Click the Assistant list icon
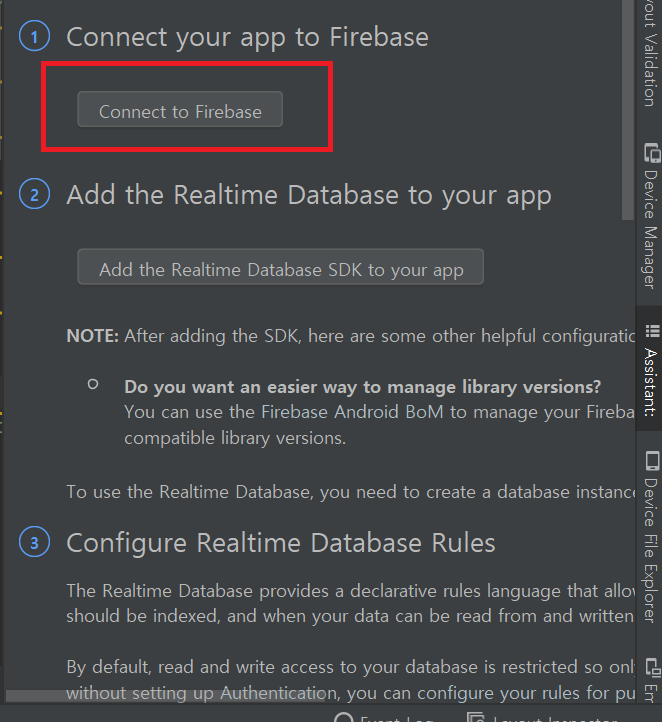The height and width of the screenshot is (722, 662). click(x=652, y=331)
